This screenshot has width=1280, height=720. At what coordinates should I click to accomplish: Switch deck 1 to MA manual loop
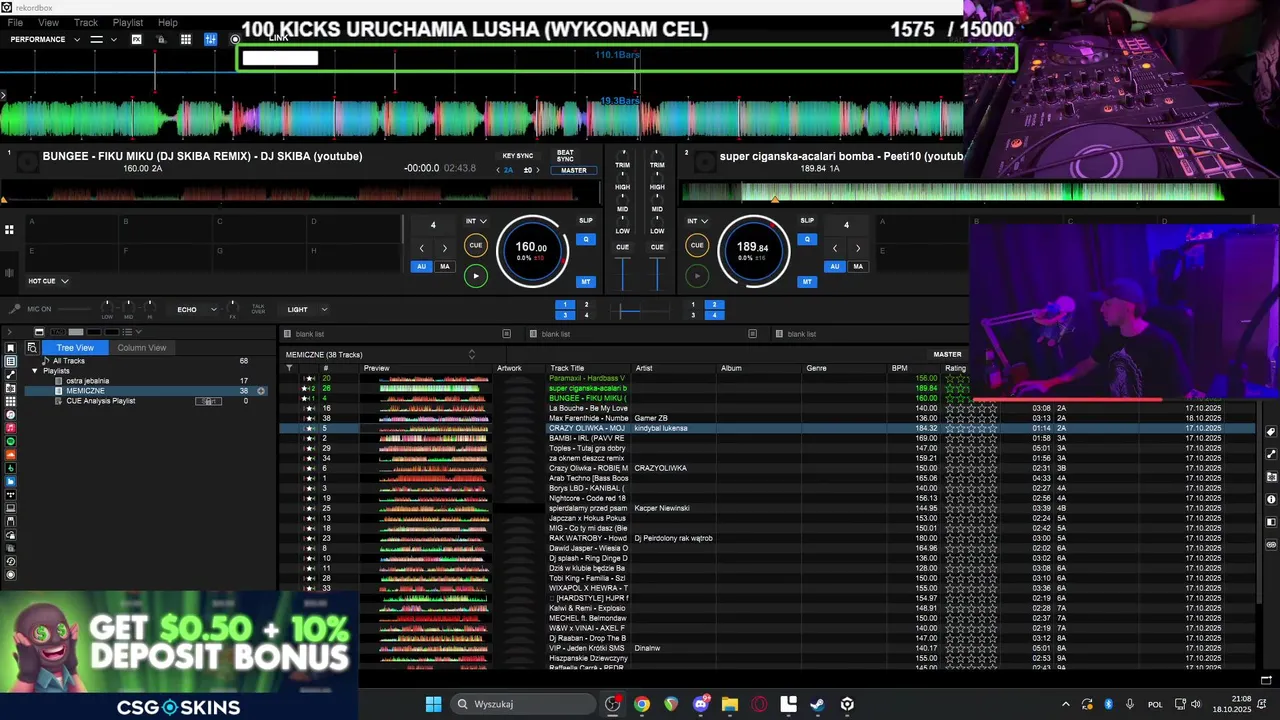point(445,266)
